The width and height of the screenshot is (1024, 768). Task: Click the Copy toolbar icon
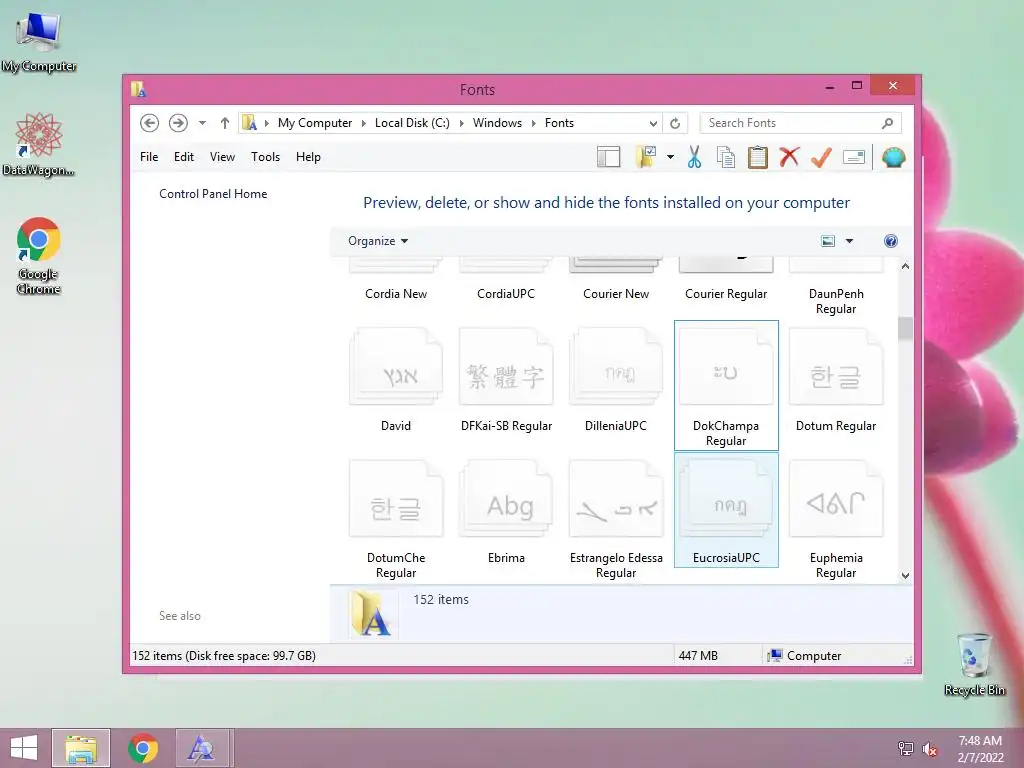pos(726,157)
